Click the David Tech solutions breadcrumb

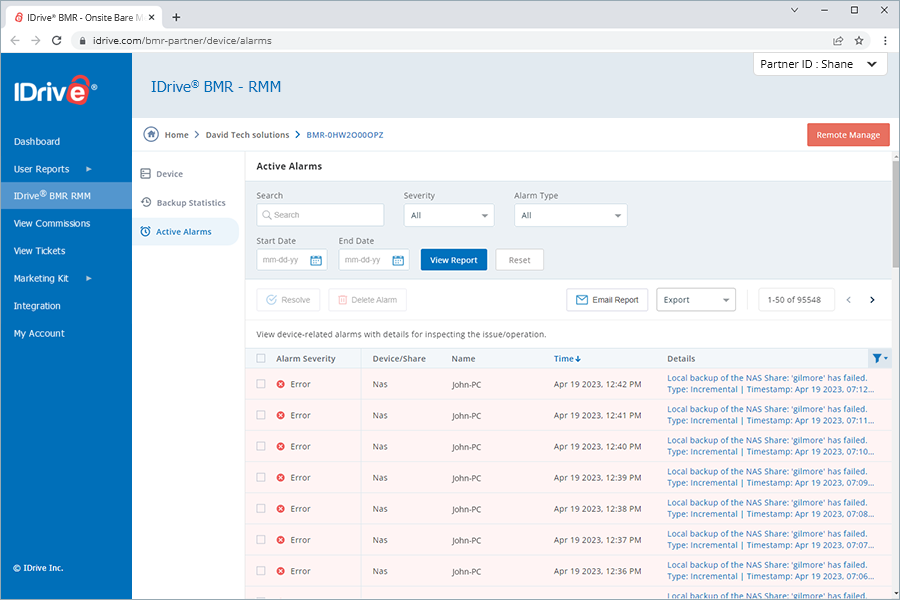point(247,134)
